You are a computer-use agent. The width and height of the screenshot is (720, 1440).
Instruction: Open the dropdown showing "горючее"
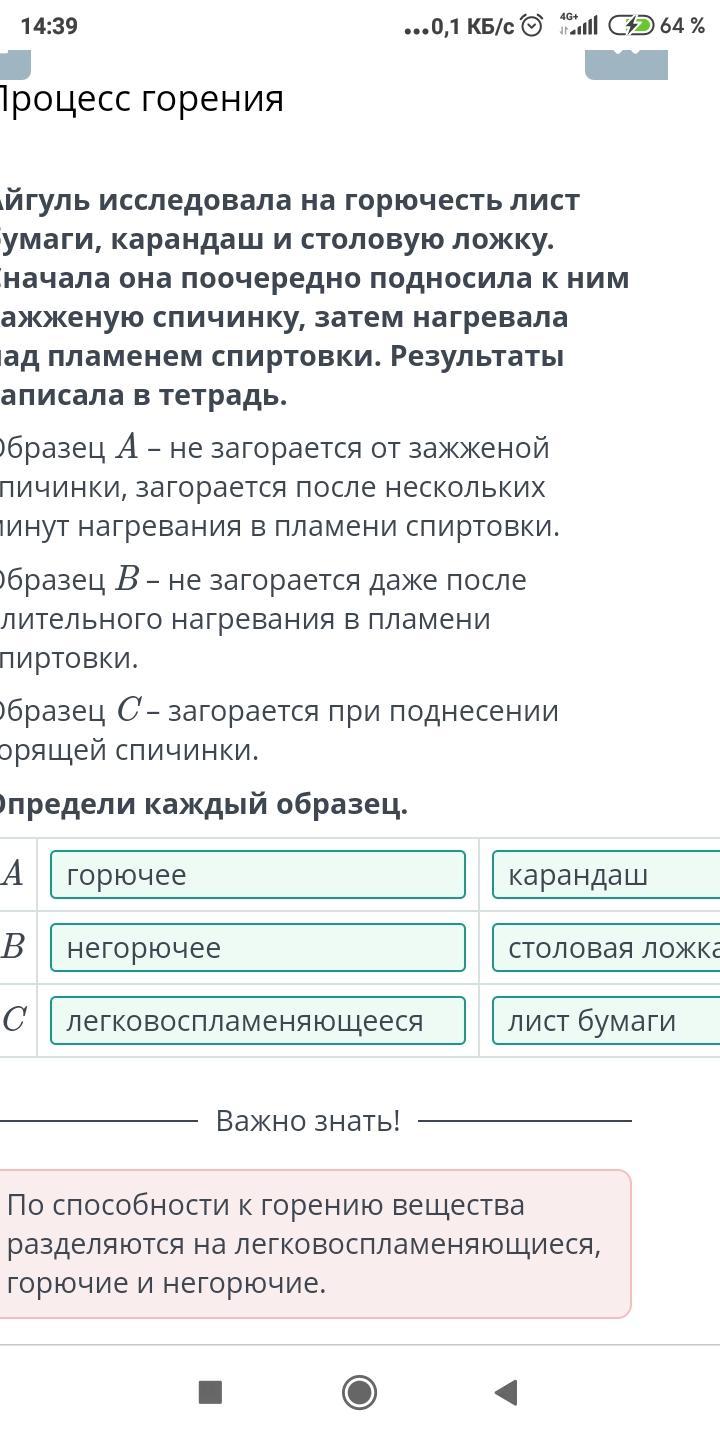[x=258, y=875]
